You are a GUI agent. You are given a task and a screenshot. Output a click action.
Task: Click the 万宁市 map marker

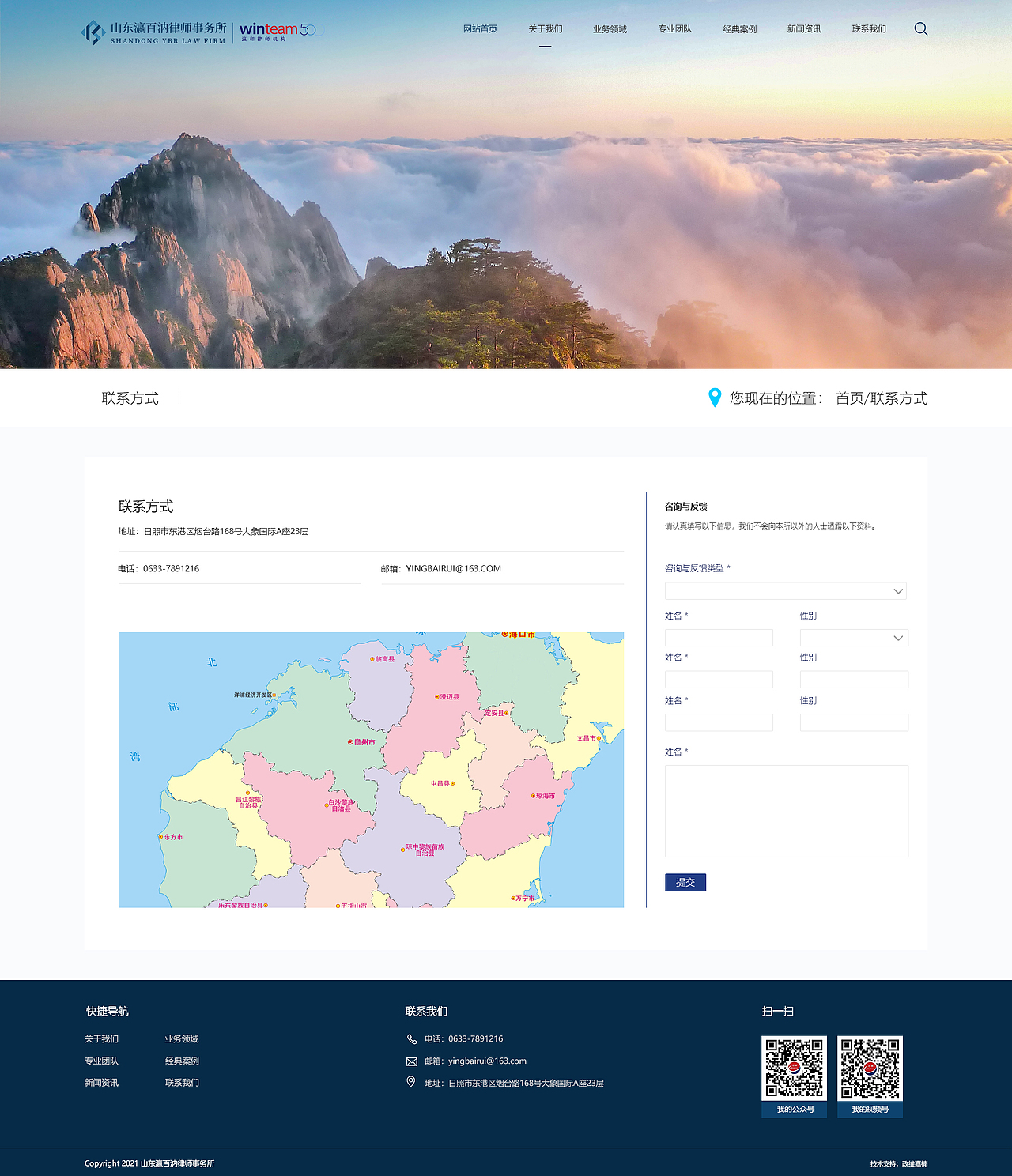[x=524, y=898]
